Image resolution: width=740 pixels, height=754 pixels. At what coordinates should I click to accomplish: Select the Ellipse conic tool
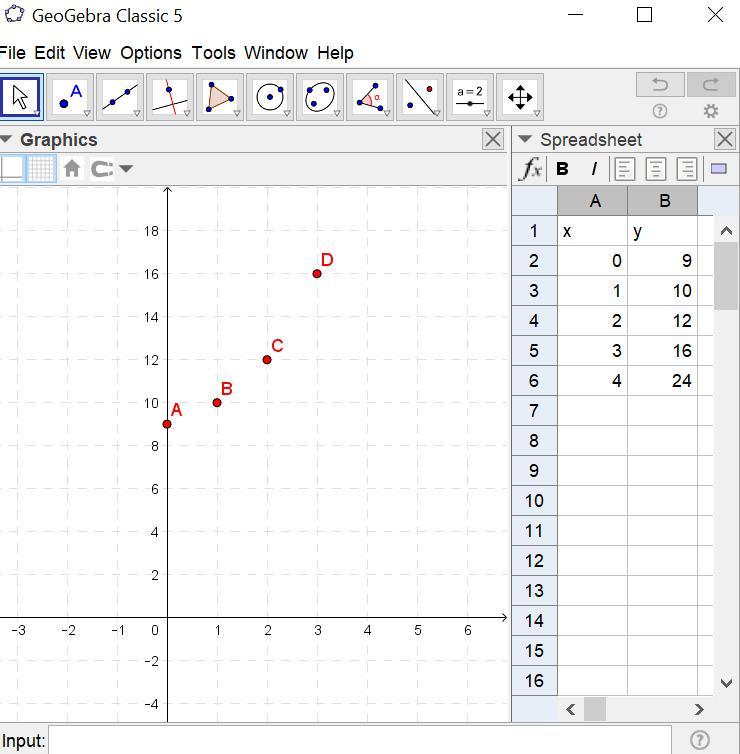320,97
